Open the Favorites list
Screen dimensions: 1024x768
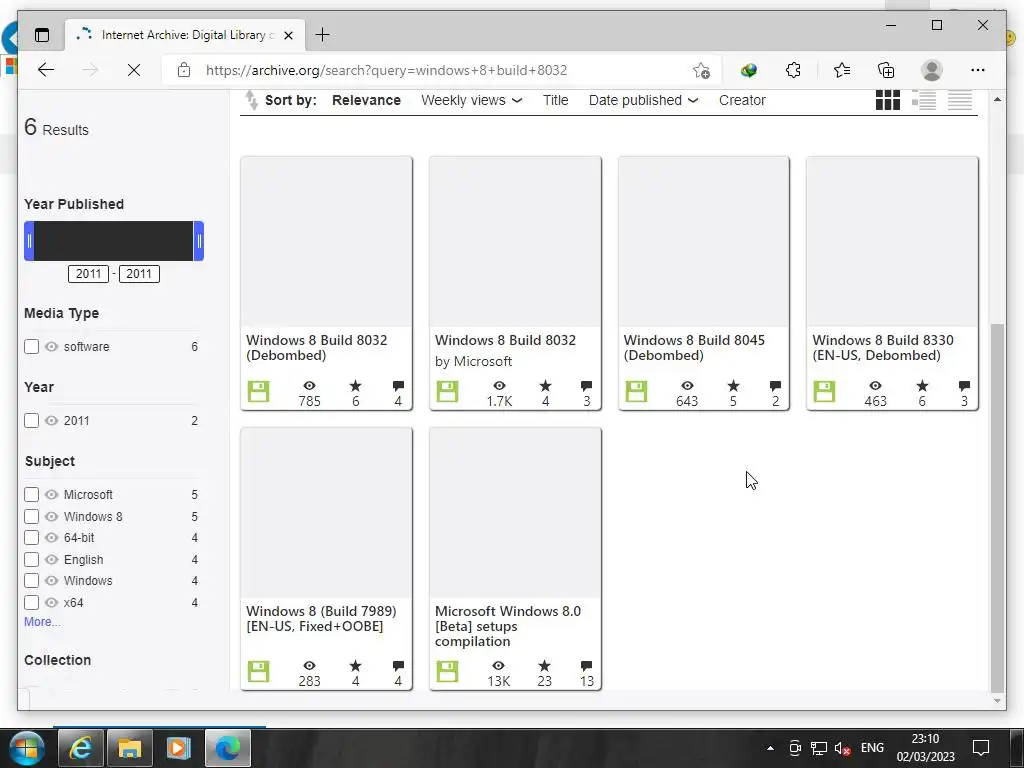(842, 70)
